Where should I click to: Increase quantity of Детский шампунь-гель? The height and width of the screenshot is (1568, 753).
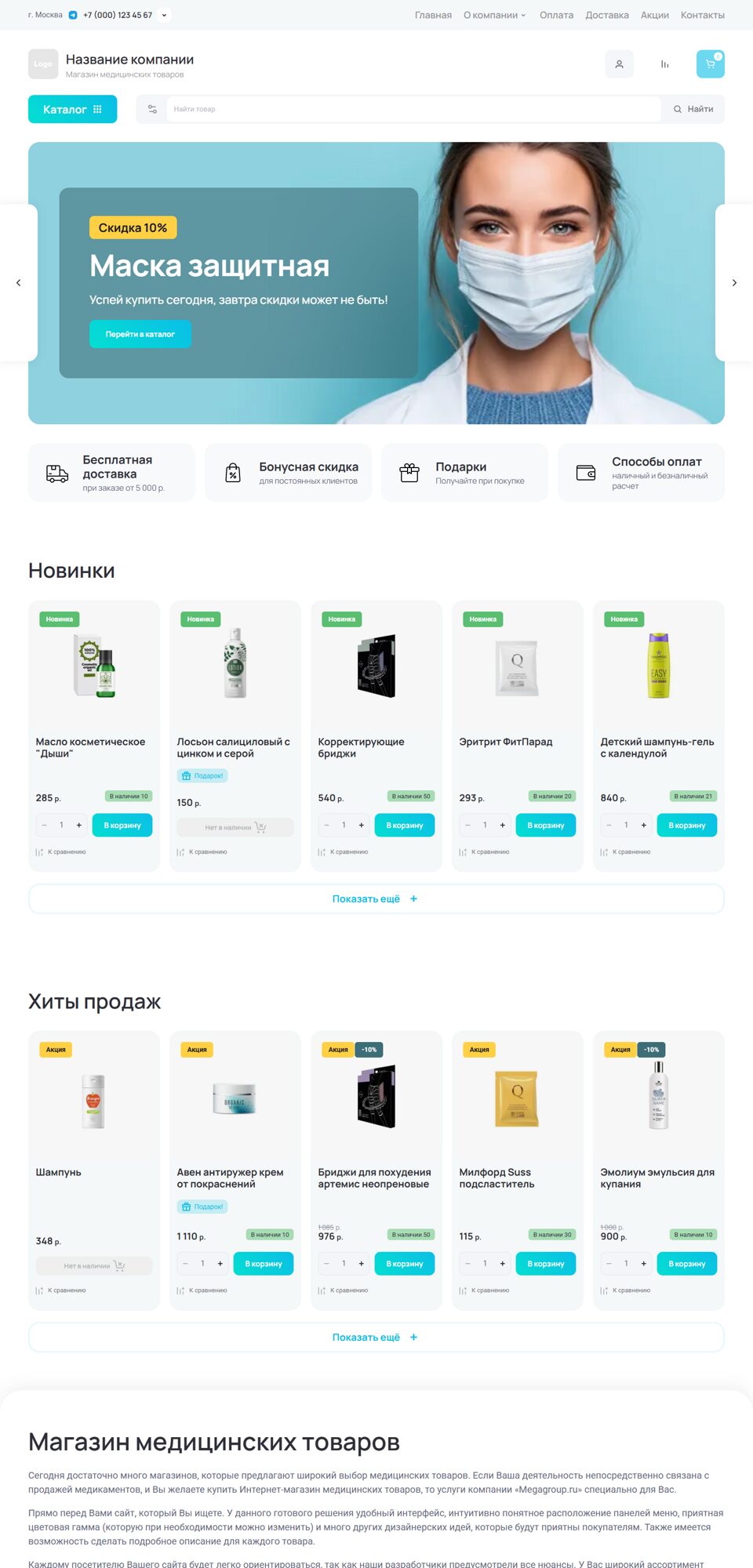[644, 825]
